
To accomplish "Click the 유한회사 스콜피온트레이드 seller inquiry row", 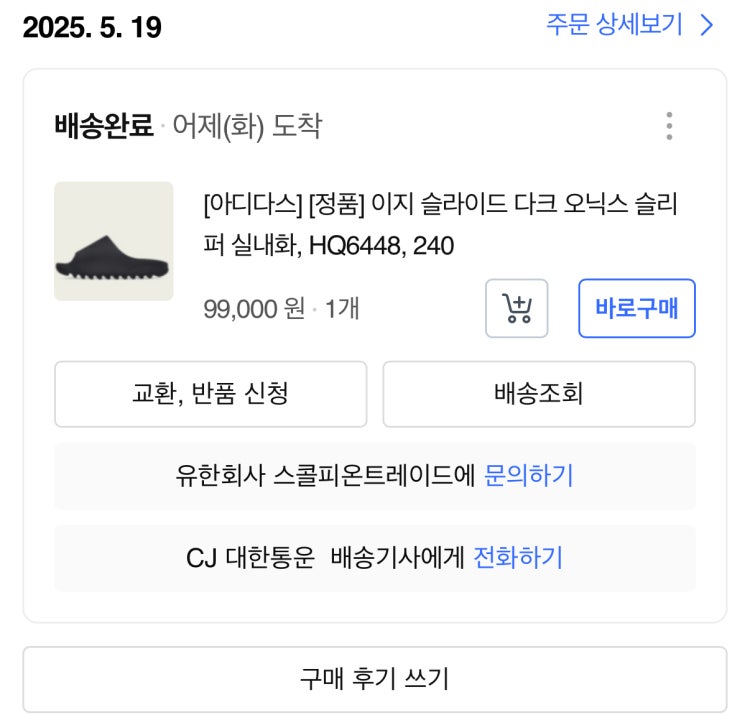I will 375,476.
